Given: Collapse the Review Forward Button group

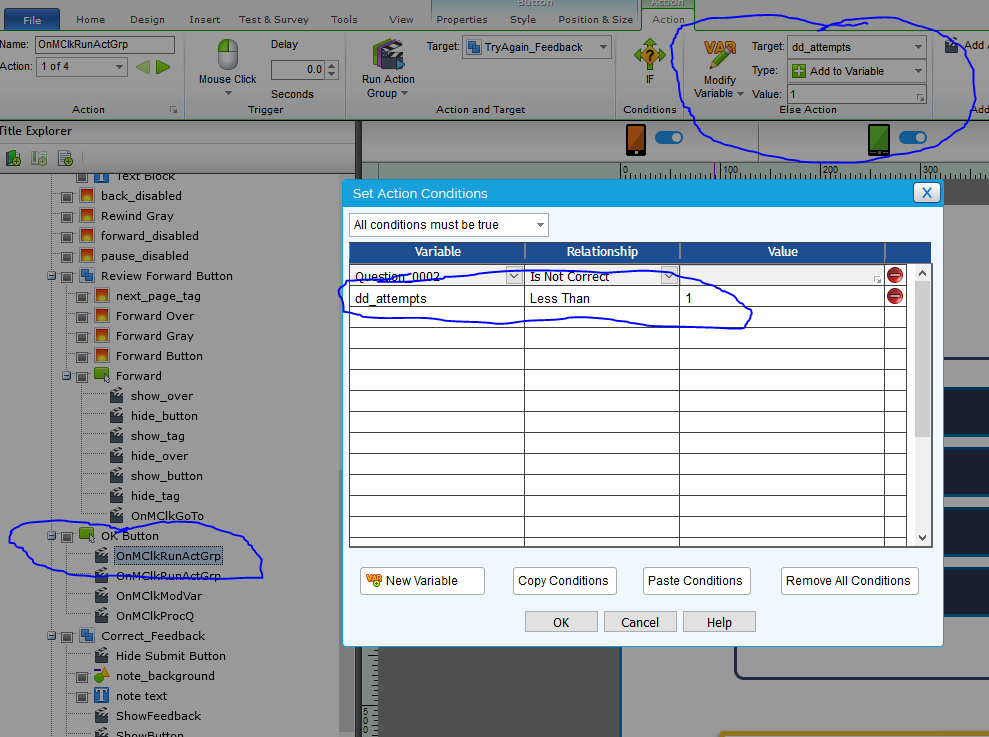Looking at the screenshot, I should (x=52, y=276).
